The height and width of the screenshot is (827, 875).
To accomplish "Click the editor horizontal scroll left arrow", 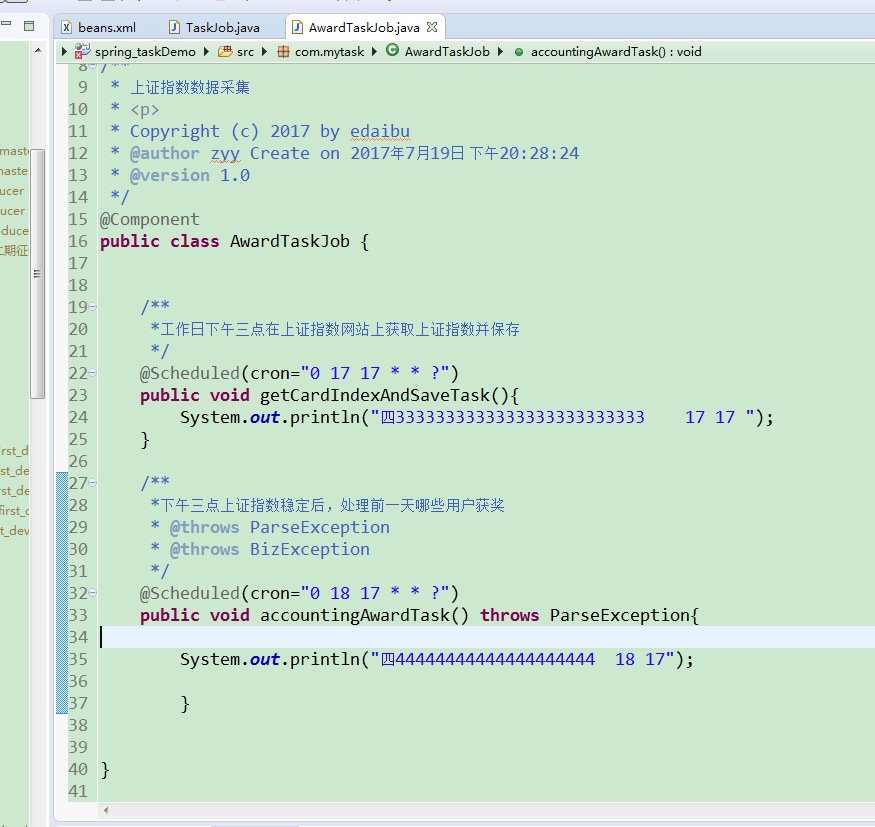I will click(x=106, y=810).
